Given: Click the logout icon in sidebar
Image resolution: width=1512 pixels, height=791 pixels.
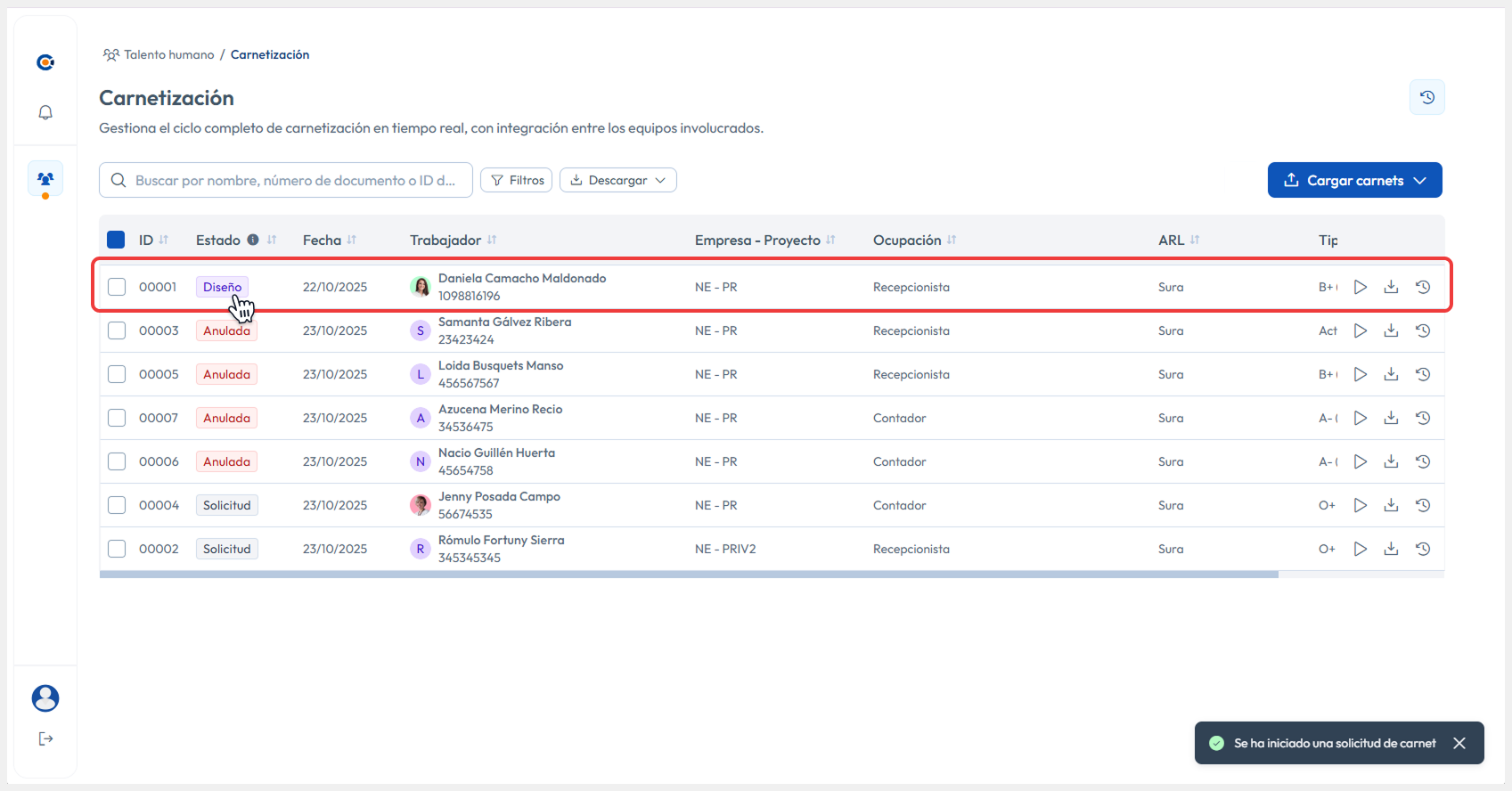Looking at the screenshot, I should (45, 738).
